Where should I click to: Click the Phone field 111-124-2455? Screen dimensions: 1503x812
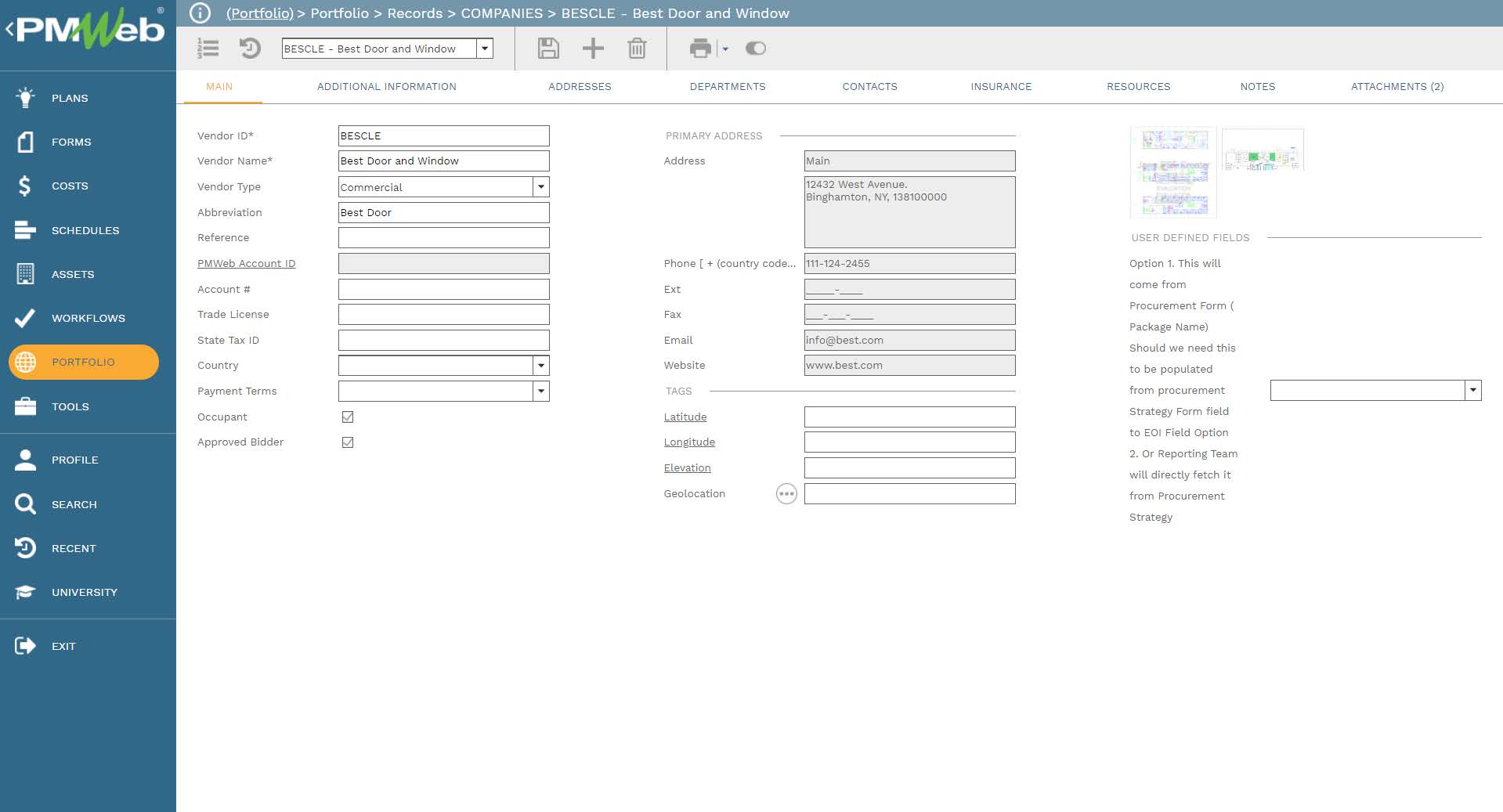coord(910,264)
